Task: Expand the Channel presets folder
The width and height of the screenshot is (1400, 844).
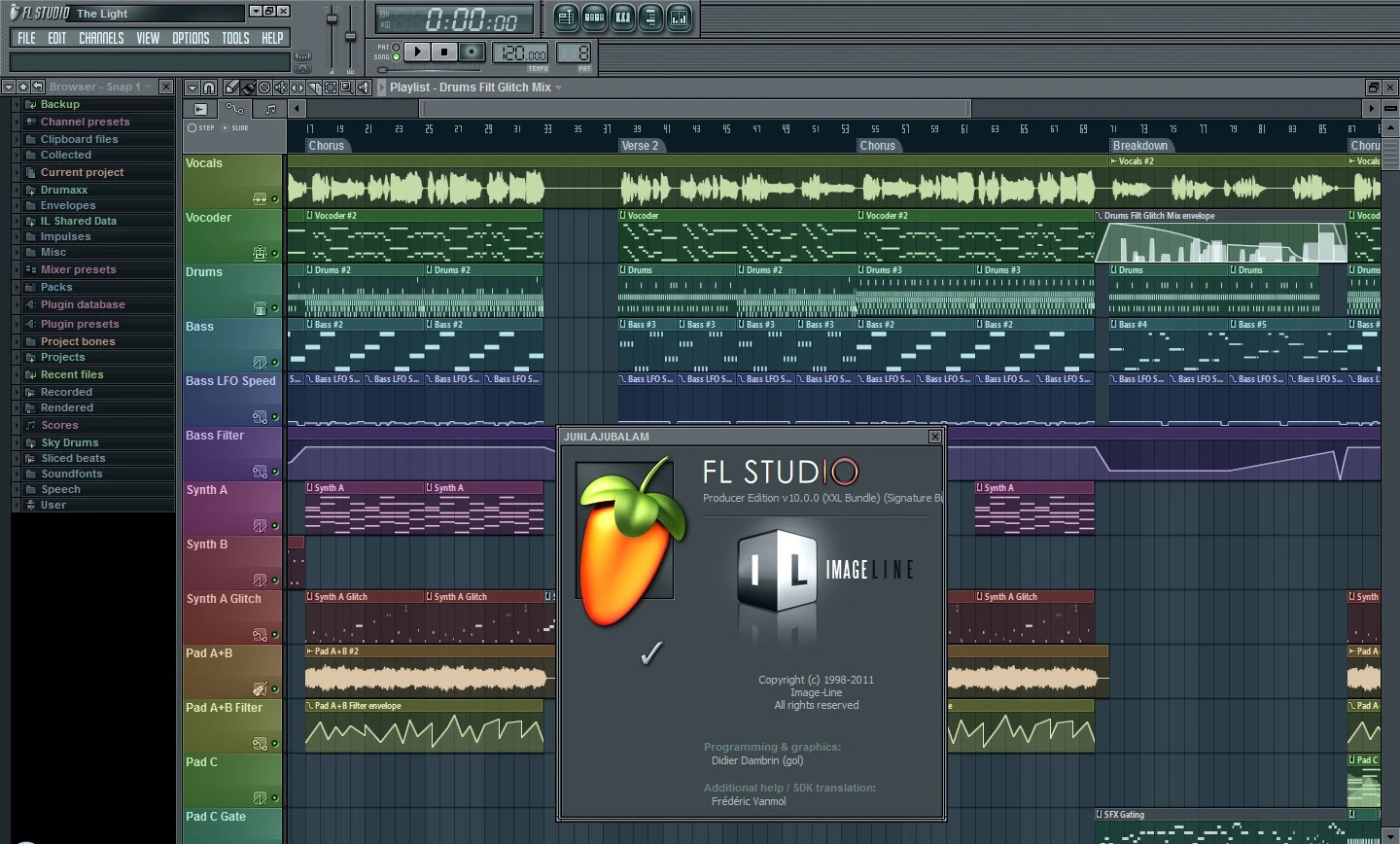Action: [16, 122]
